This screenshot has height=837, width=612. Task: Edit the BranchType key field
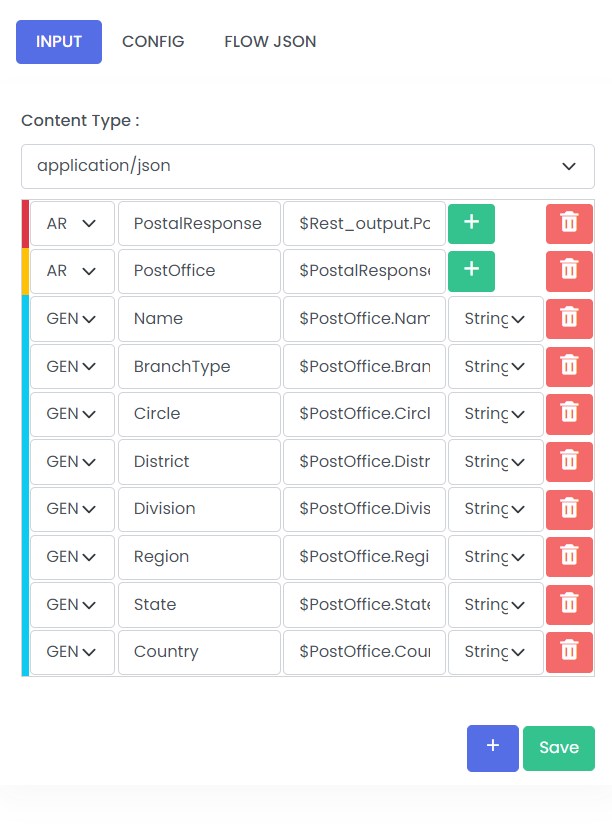pyautogui.click(x=199, y=366)
